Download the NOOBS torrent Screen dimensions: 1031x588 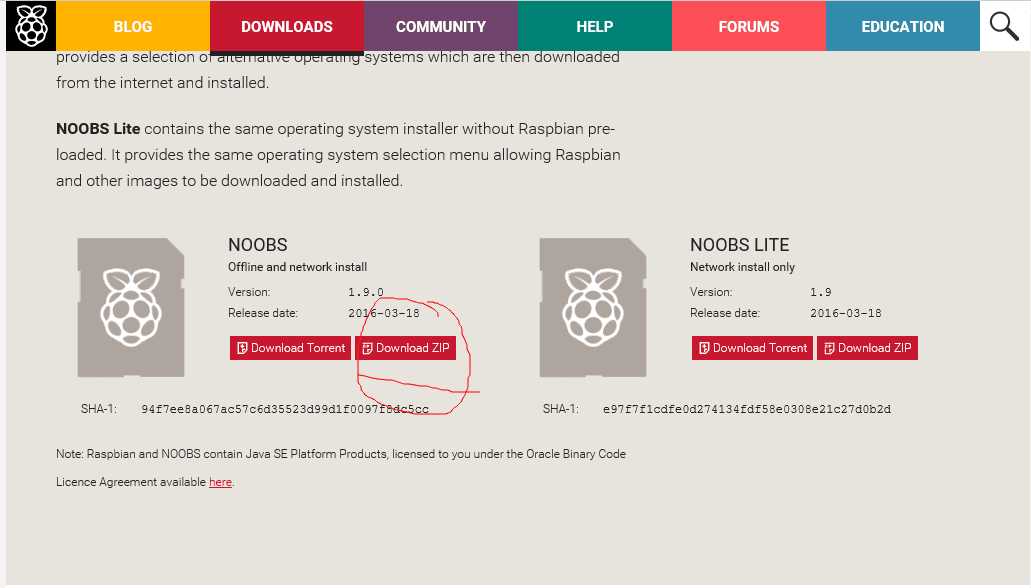(290, 348)
